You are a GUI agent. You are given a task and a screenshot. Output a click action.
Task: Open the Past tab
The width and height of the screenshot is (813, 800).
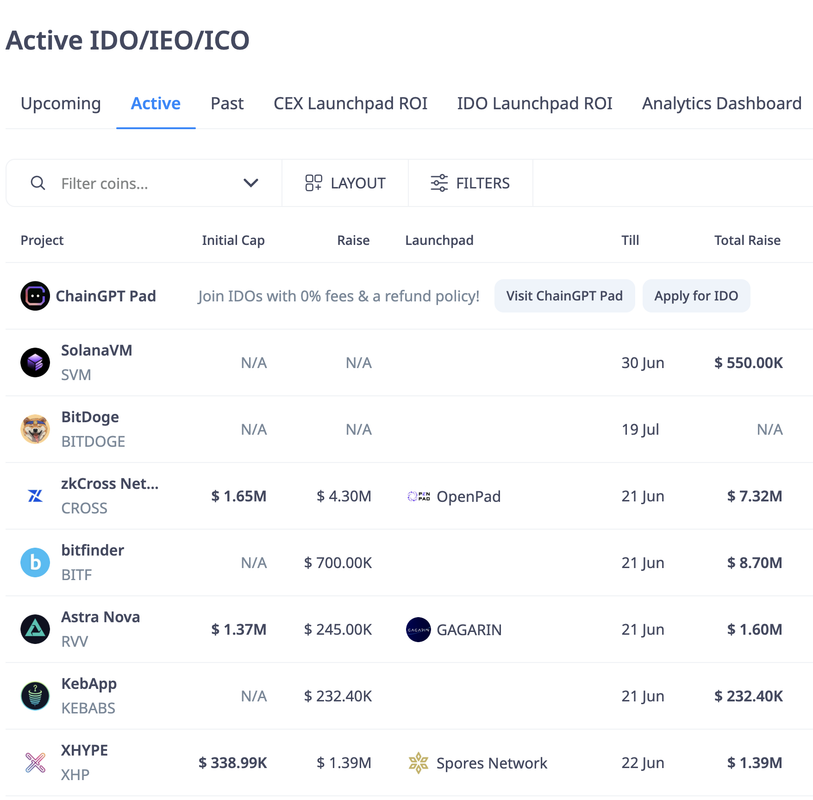(x=227, y=103)
